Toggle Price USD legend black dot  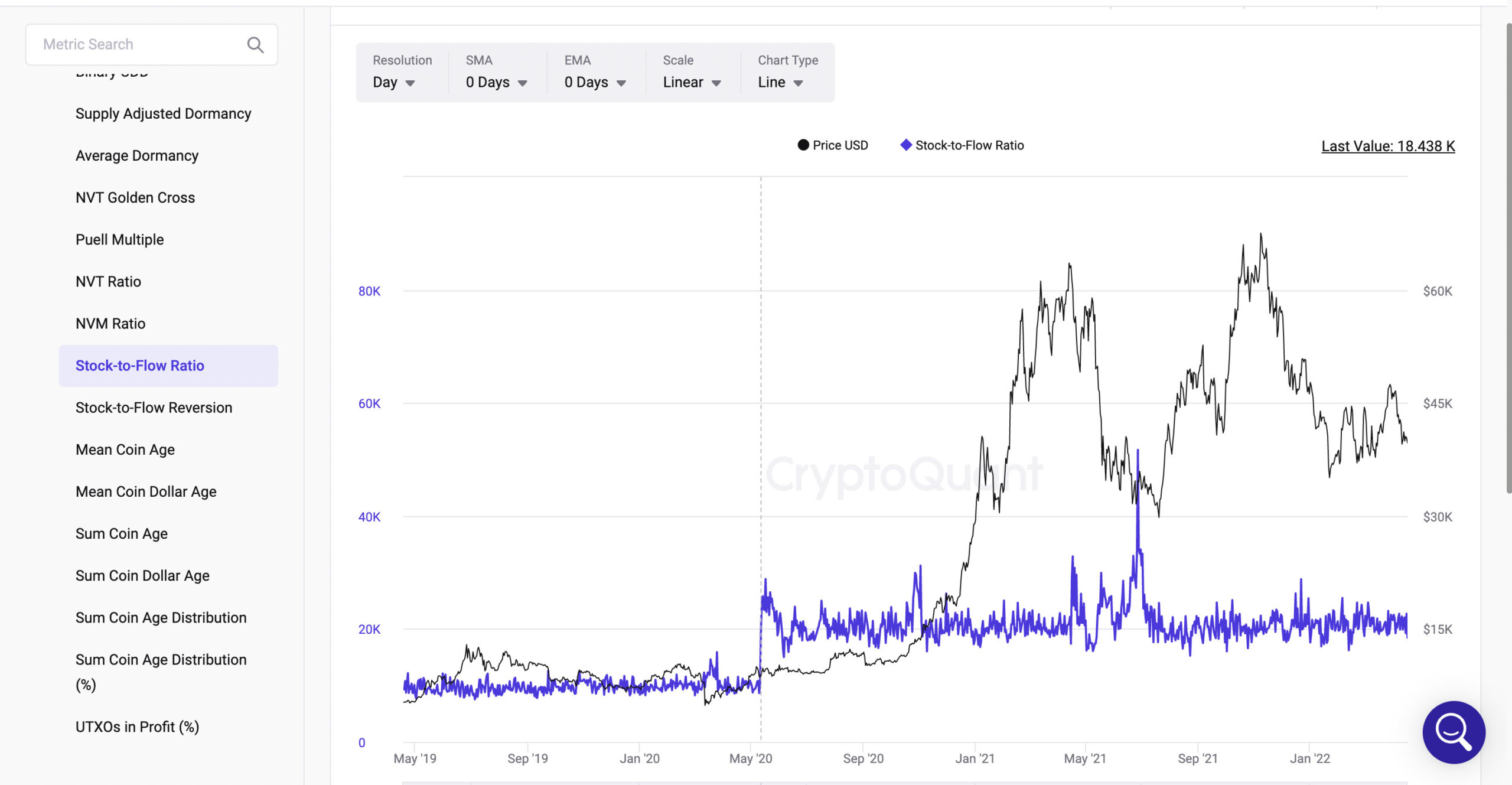[803, 145]
